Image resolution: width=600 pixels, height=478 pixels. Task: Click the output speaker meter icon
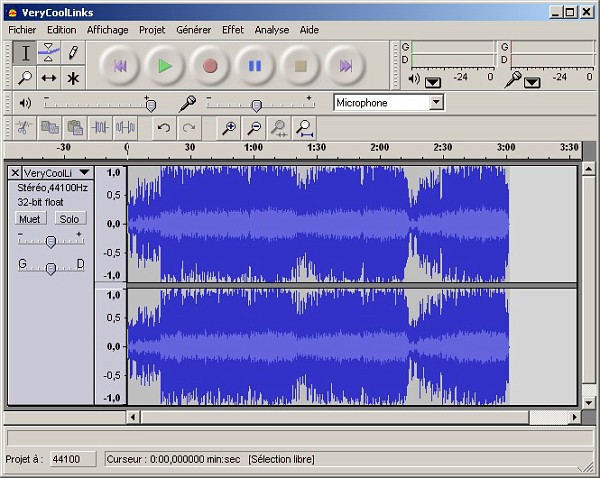[x=414, y=79]
